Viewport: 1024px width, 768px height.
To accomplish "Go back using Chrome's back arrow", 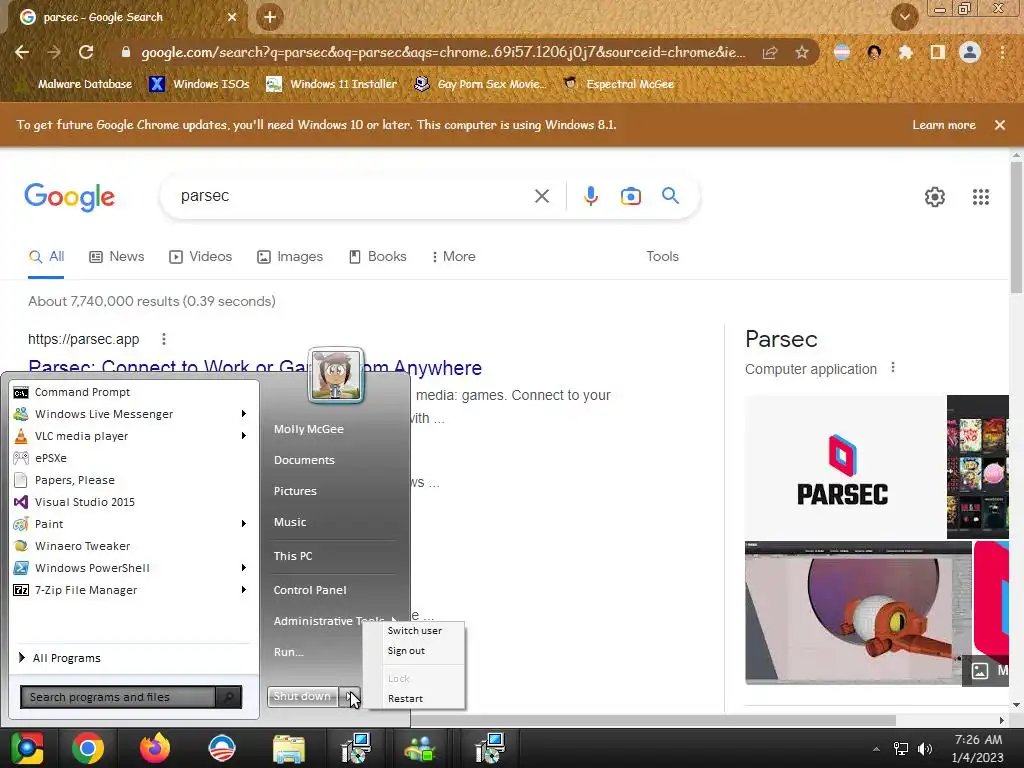I will click(x=22, y=52).
